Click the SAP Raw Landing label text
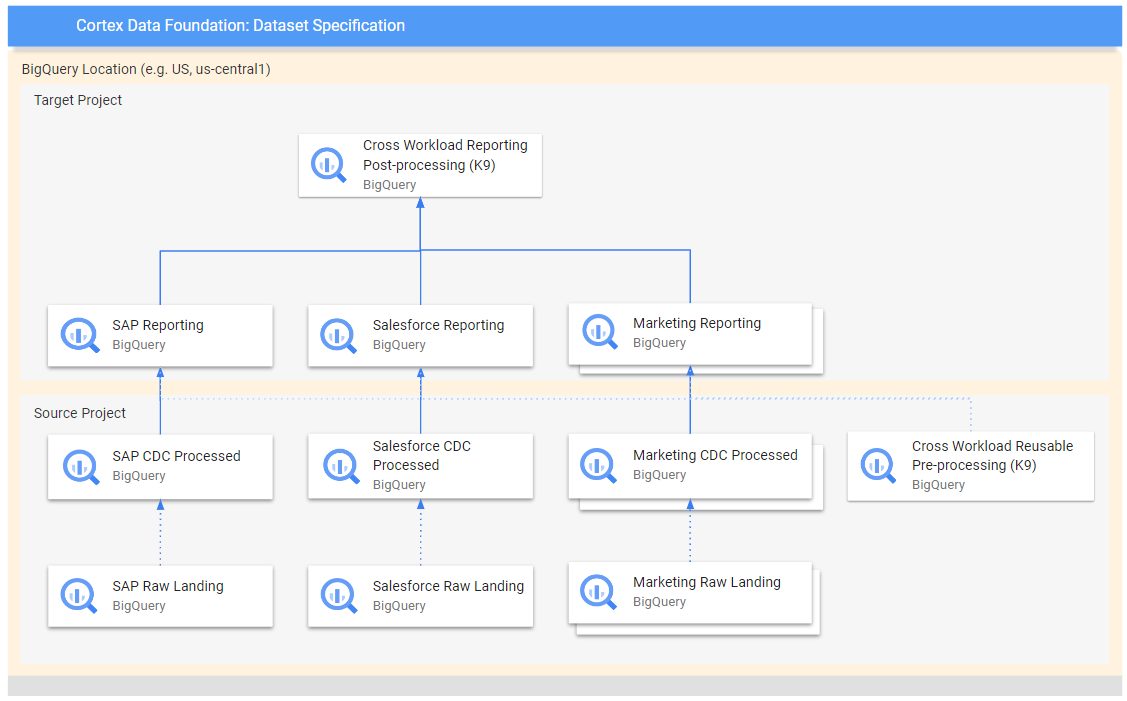Screen dimensions: 1127x701 click(x=168, y=586)
